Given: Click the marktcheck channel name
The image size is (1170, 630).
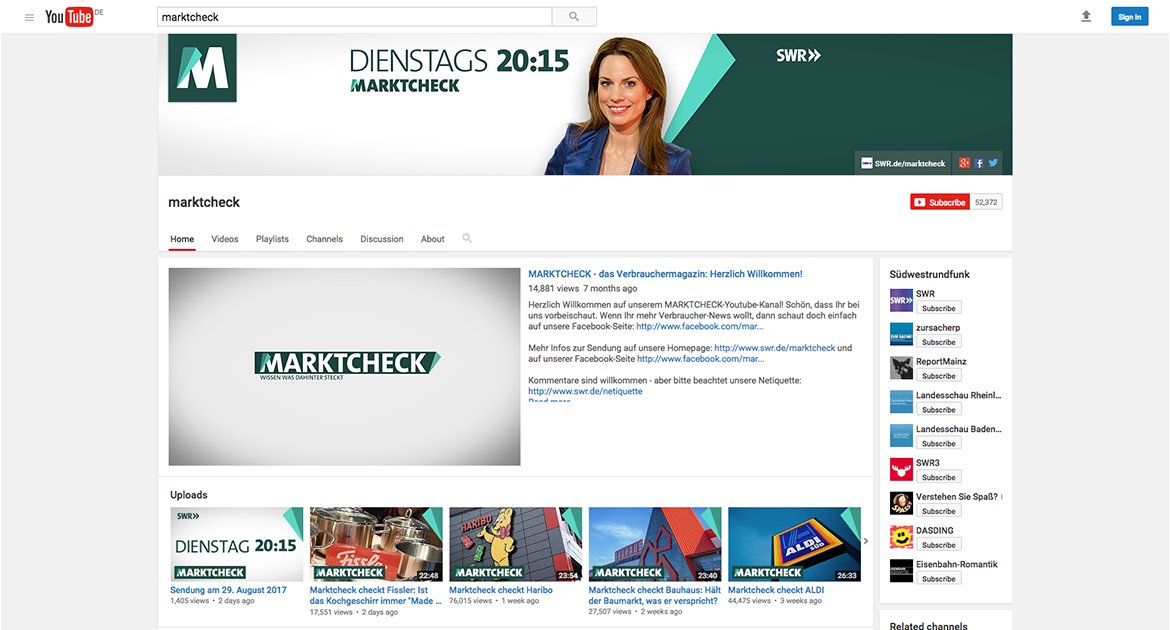Looking at the screenshot, I should click(204, 202).
